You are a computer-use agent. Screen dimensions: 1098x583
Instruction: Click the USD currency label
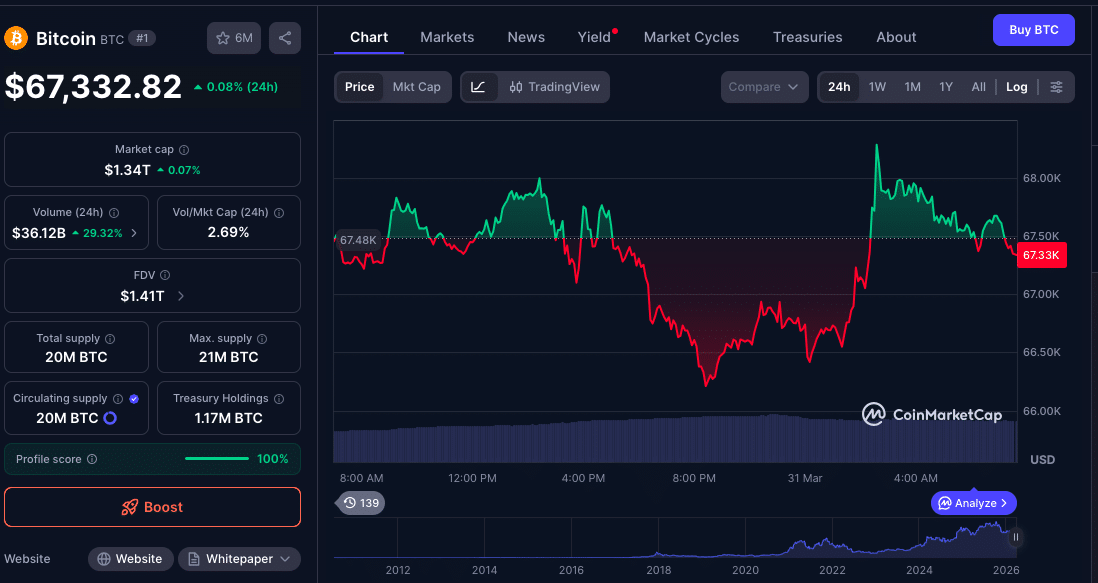(1043, 460)
